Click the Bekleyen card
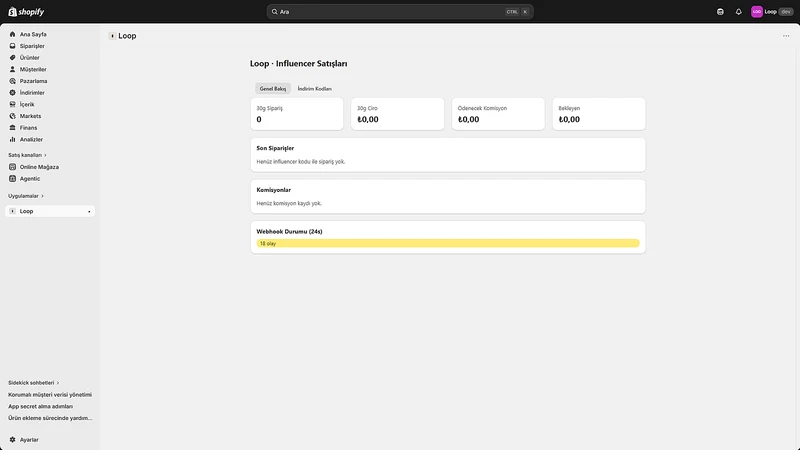 [598, 114]
